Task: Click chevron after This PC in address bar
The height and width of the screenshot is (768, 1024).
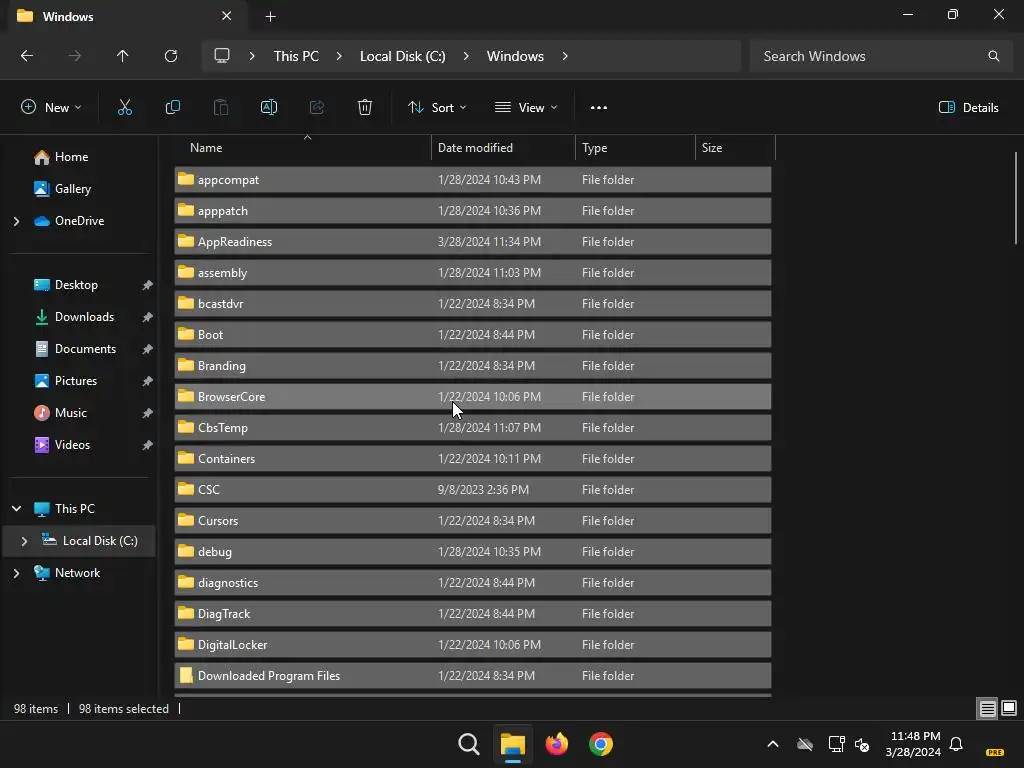Action: [x=339, y=56]
